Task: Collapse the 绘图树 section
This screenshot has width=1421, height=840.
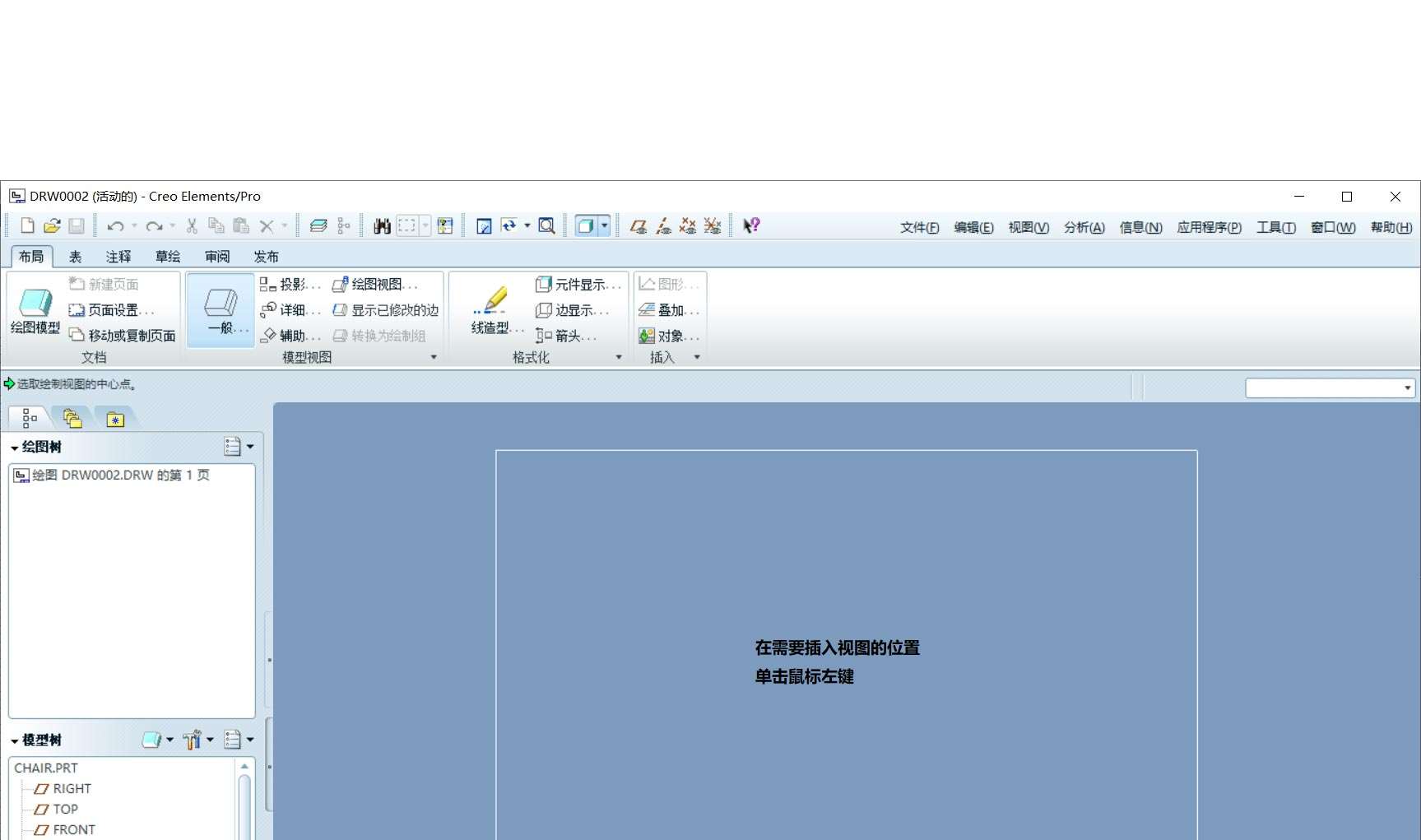Action: pyautogui.click(x=15, y=448)
